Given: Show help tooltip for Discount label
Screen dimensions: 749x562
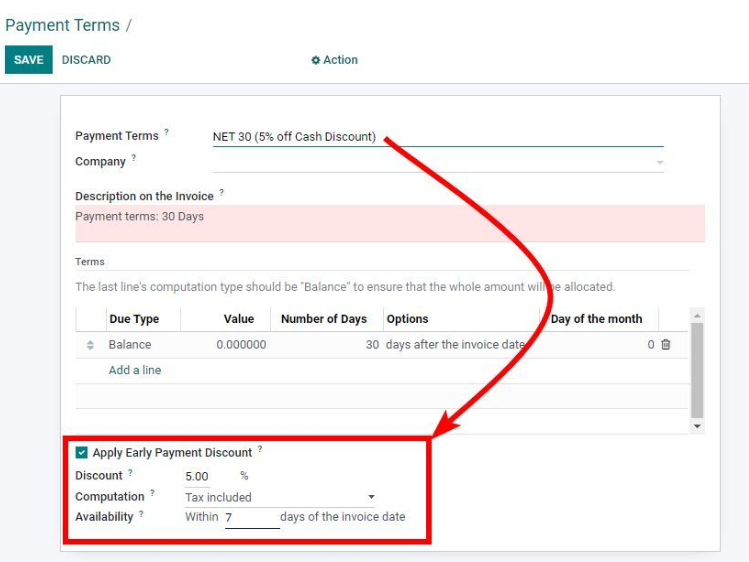Looking at the screenshot, I should point(130,473).
